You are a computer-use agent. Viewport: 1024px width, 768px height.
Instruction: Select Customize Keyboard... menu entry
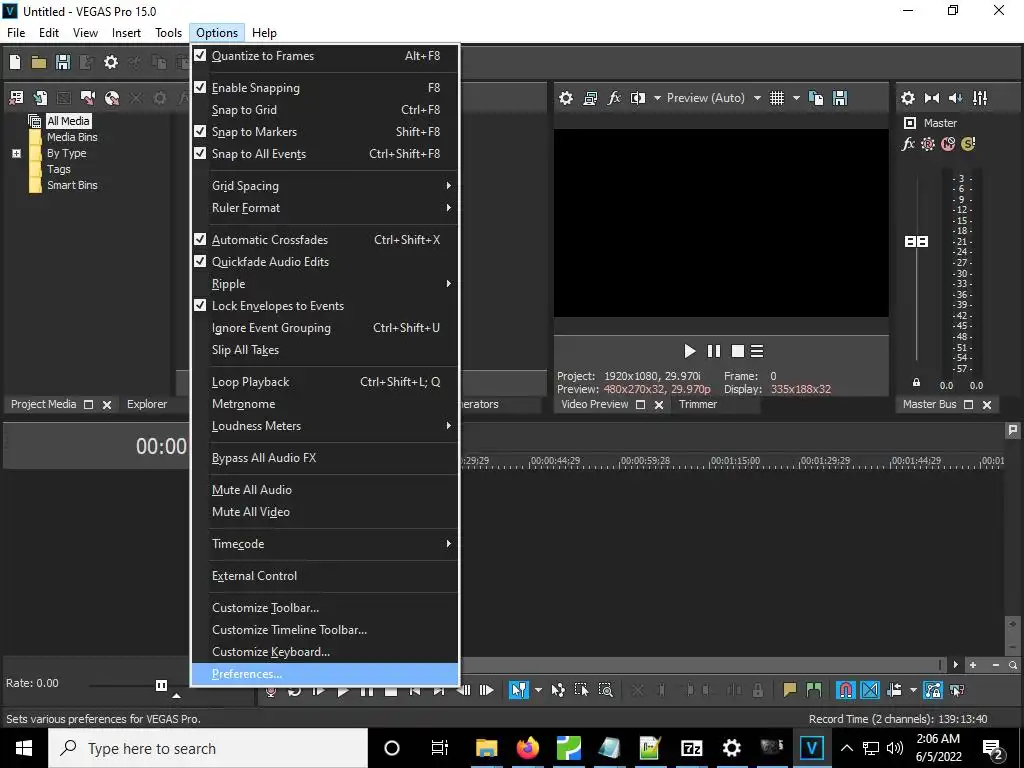(x=325, y=652)
